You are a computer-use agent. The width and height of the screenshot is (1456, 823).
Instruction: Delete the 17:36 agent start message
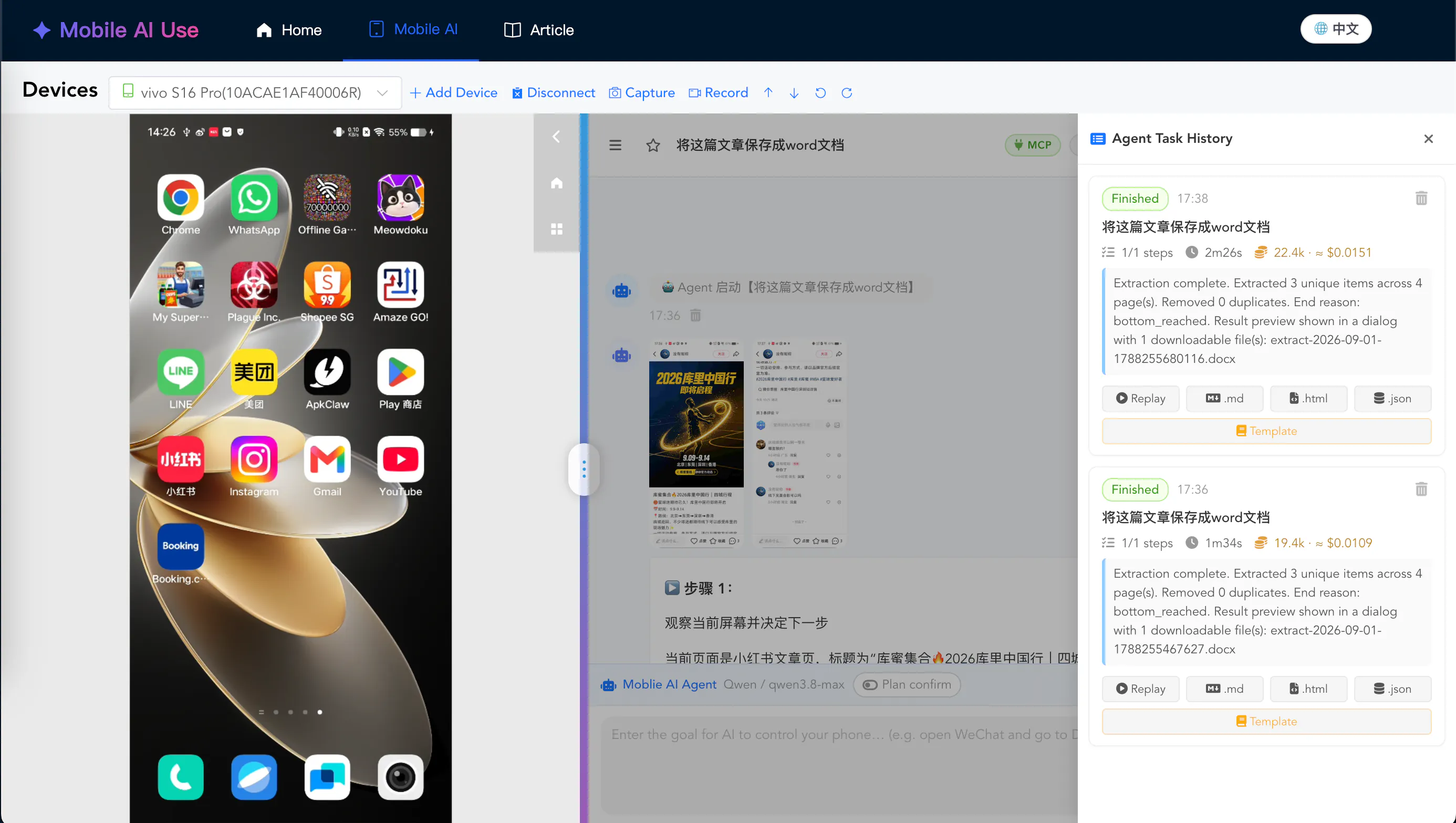pyautogui.click(x=695, y=316)
